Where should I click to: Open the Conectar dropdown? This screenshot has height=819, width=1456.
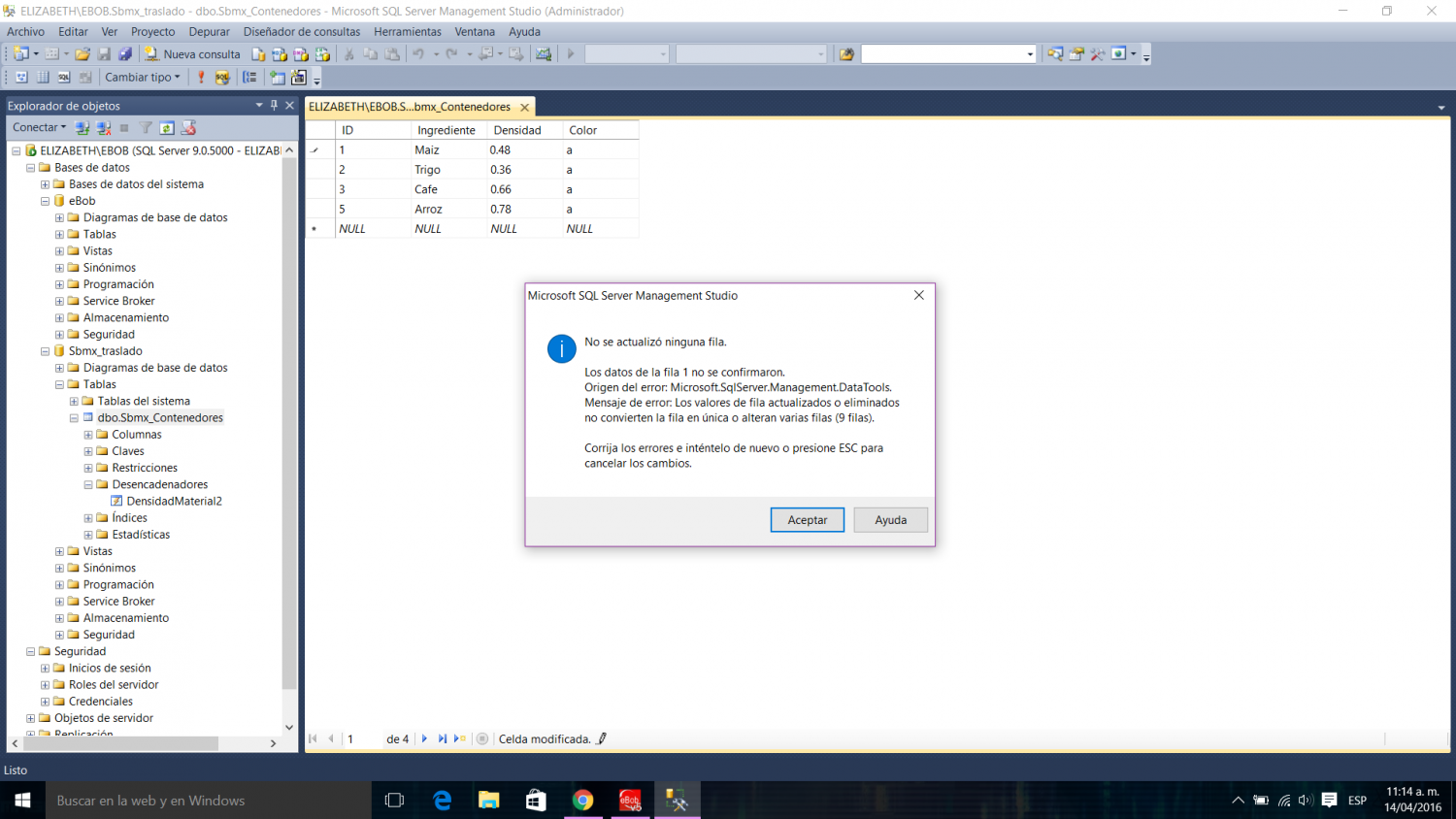coord(39,128)
